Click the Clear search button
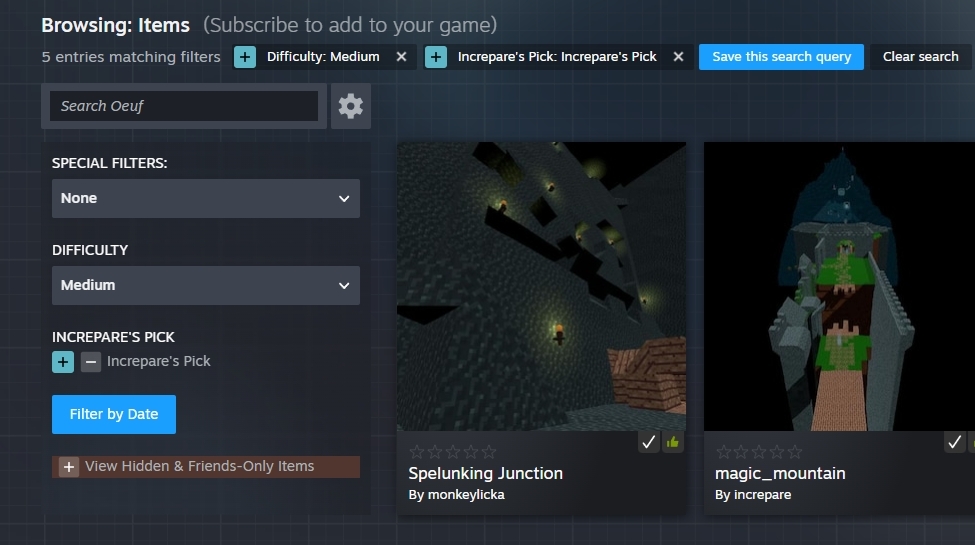 [920, 57]
